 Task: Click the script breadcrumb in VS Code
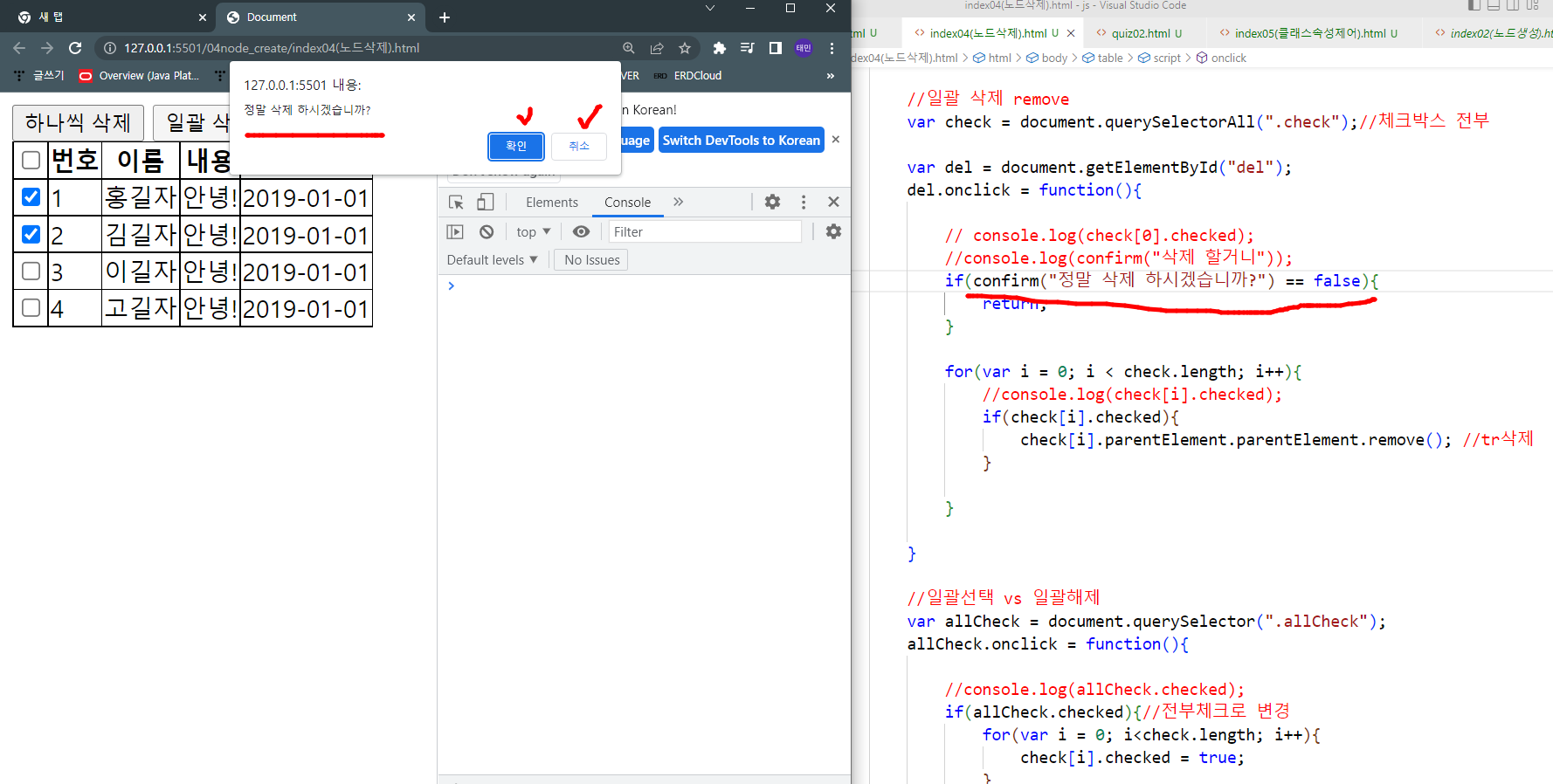[1160, 58]
